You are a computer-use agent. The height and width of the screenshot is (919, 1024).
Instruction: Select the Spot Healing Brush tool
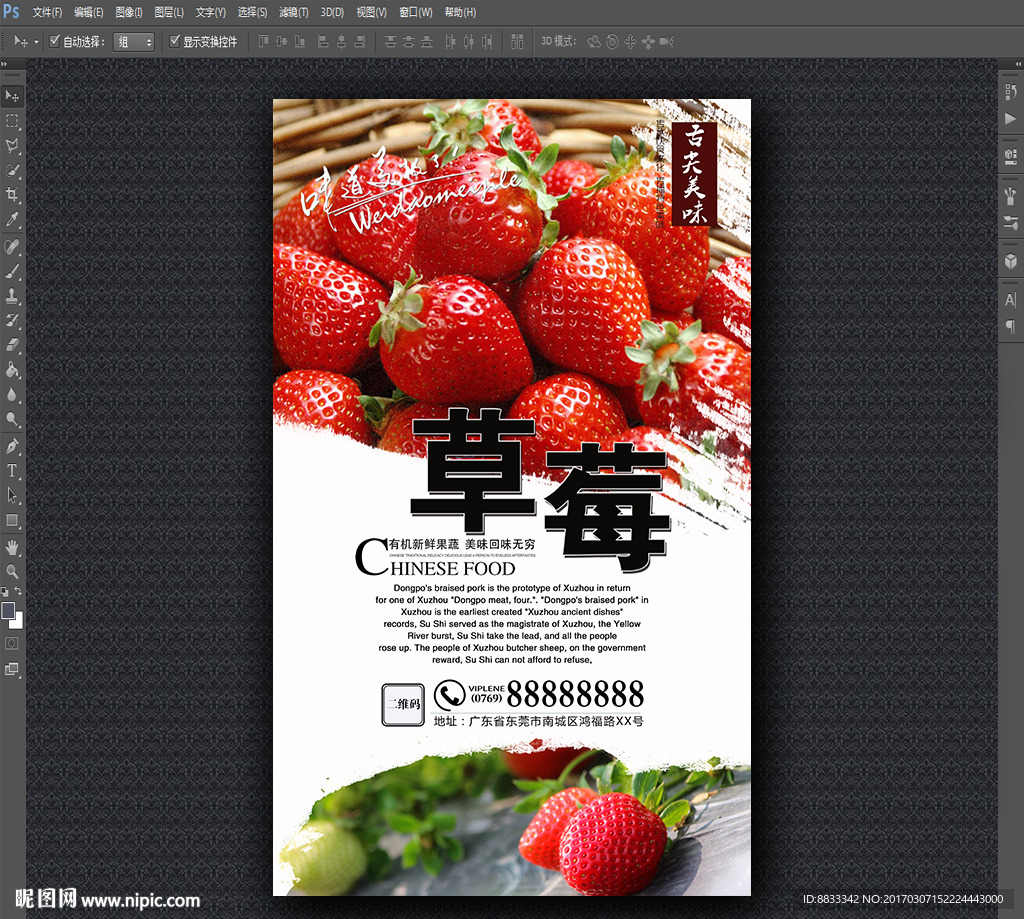pyautogui.click(x=12, y=247)
